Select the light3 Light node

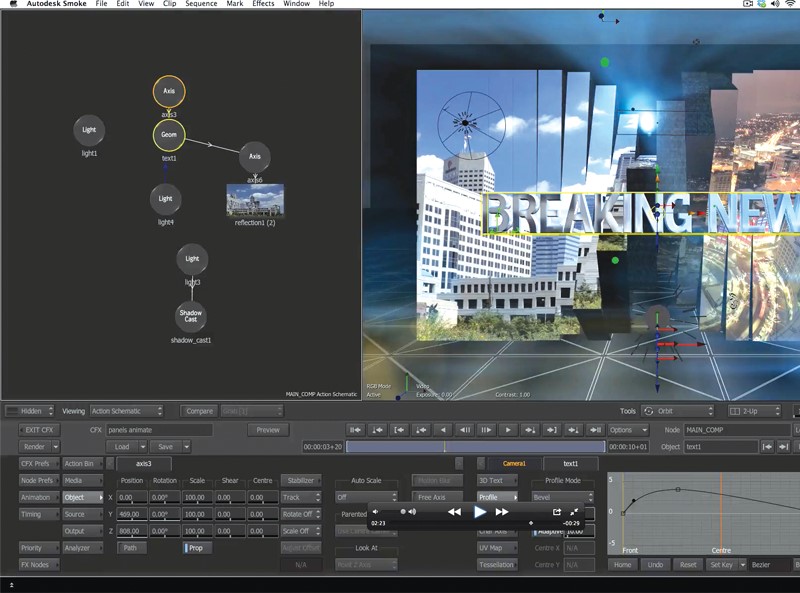(x=192, y=259)
